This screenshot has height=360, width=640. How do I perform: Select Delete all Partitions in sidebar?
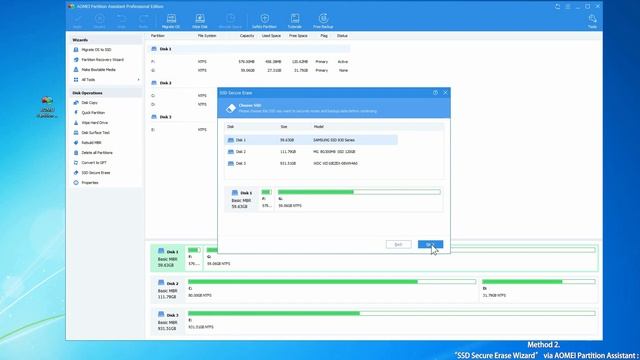click(x=97, y=153)
